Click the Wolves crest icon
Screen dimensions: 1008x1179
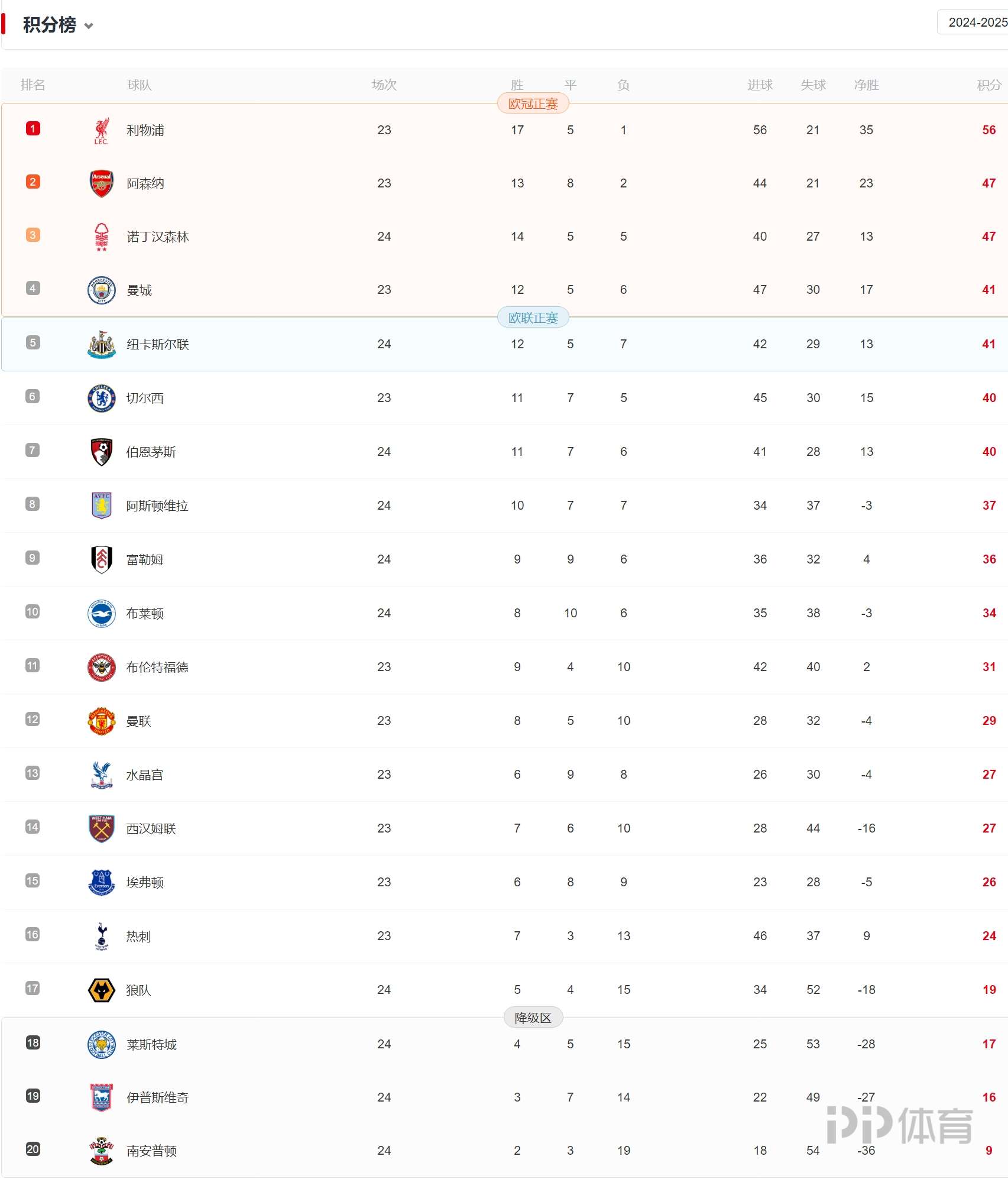pos(101,990)
